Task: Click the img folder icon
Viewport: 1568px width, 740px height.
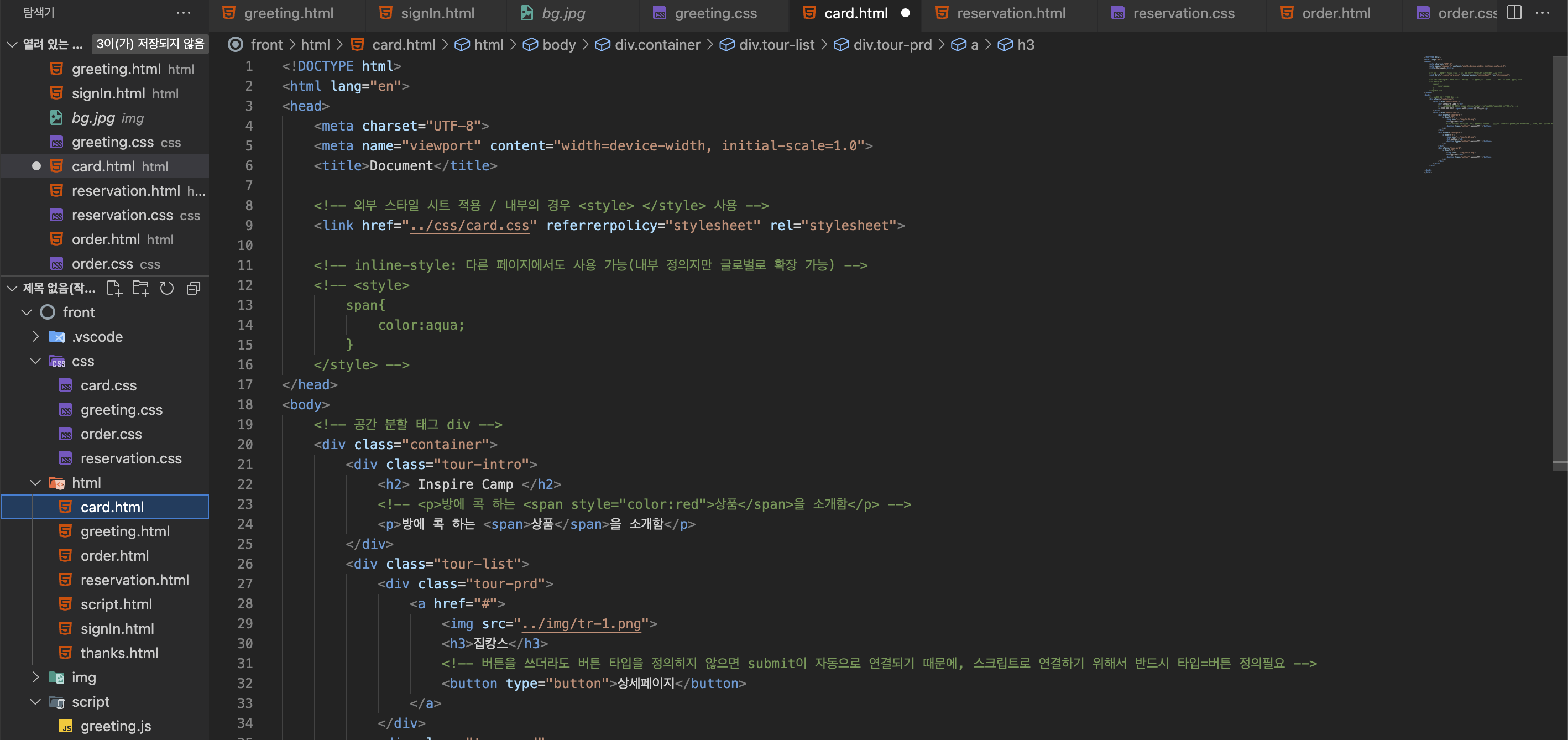Action: pos(56,678)
